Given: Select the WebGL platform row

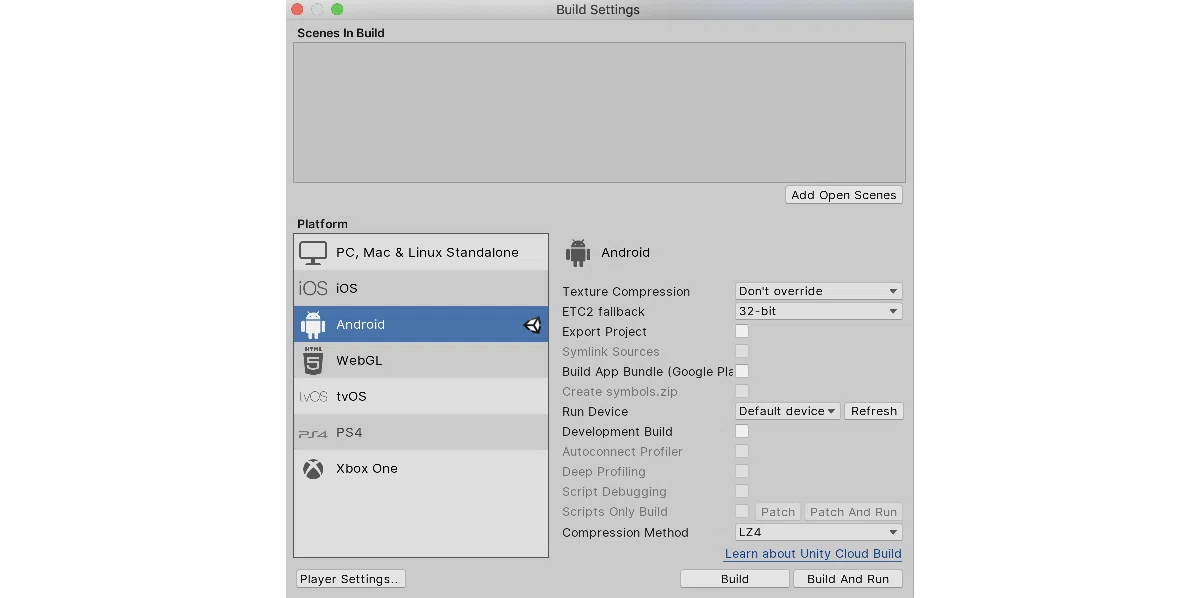Looking at the screenshot, I should pos(421,361).
